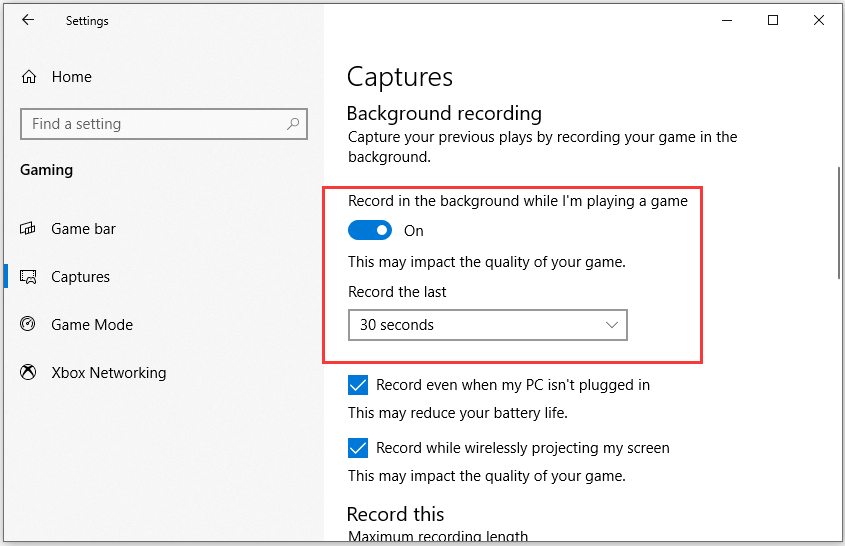Viewport: 845px width, 546px height.
Task: Turn off background recording toggle
Action: tap(370, 230)
